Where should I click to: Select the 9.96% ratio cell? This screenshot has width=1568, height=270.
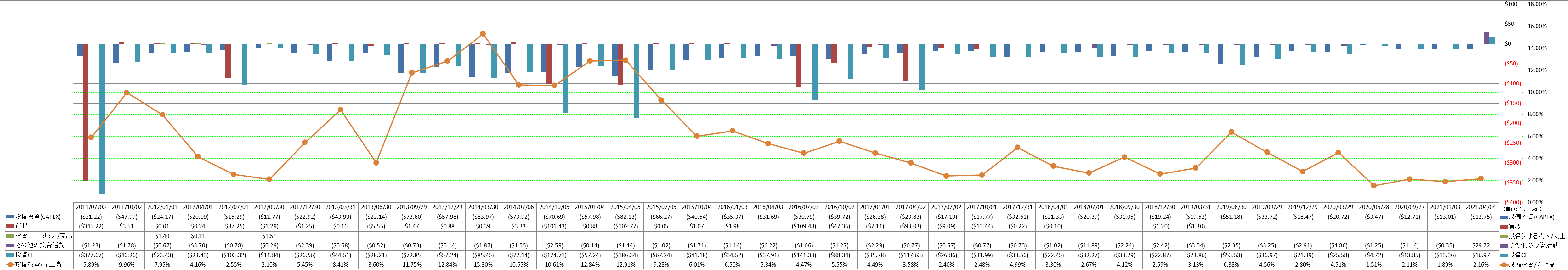(127, 265)
